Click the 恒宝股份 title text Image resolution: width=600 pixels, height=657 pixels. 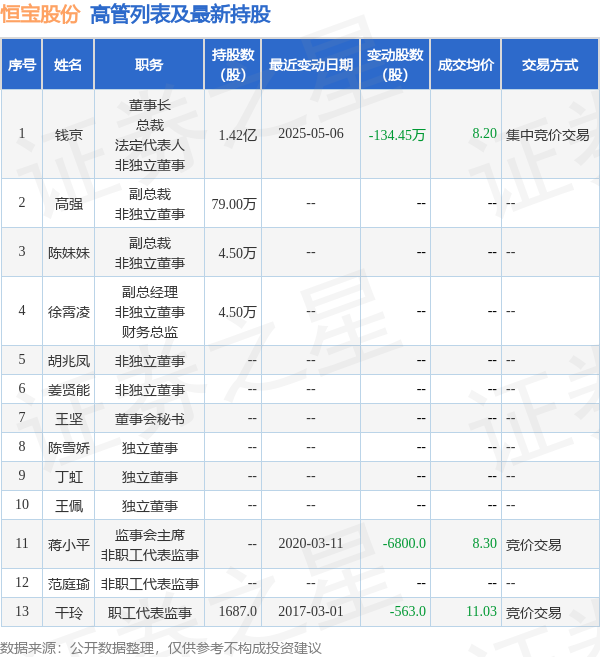point(40,14)
